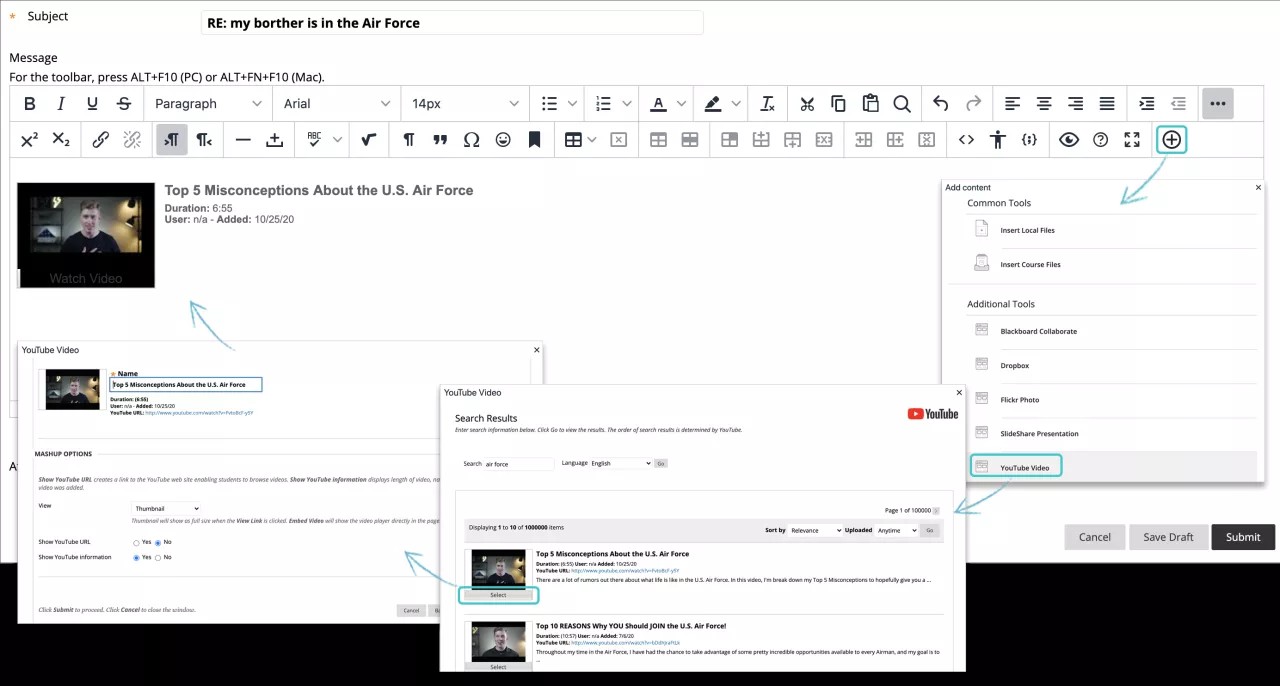Screen dimensions: 1280x686
Task: Toggle bold formatting in the editor toolbar
Action: pos(29,103)
